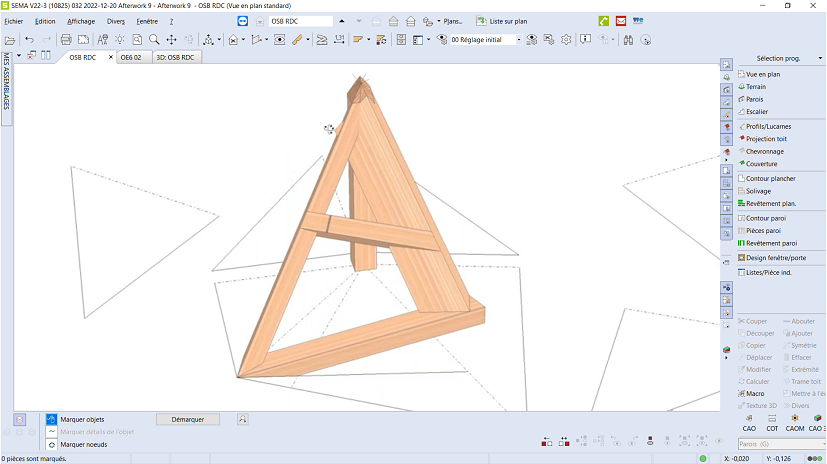Open the Parois (G) dropdown
This screenshot has height=464, width=827.
pos(820,444)
